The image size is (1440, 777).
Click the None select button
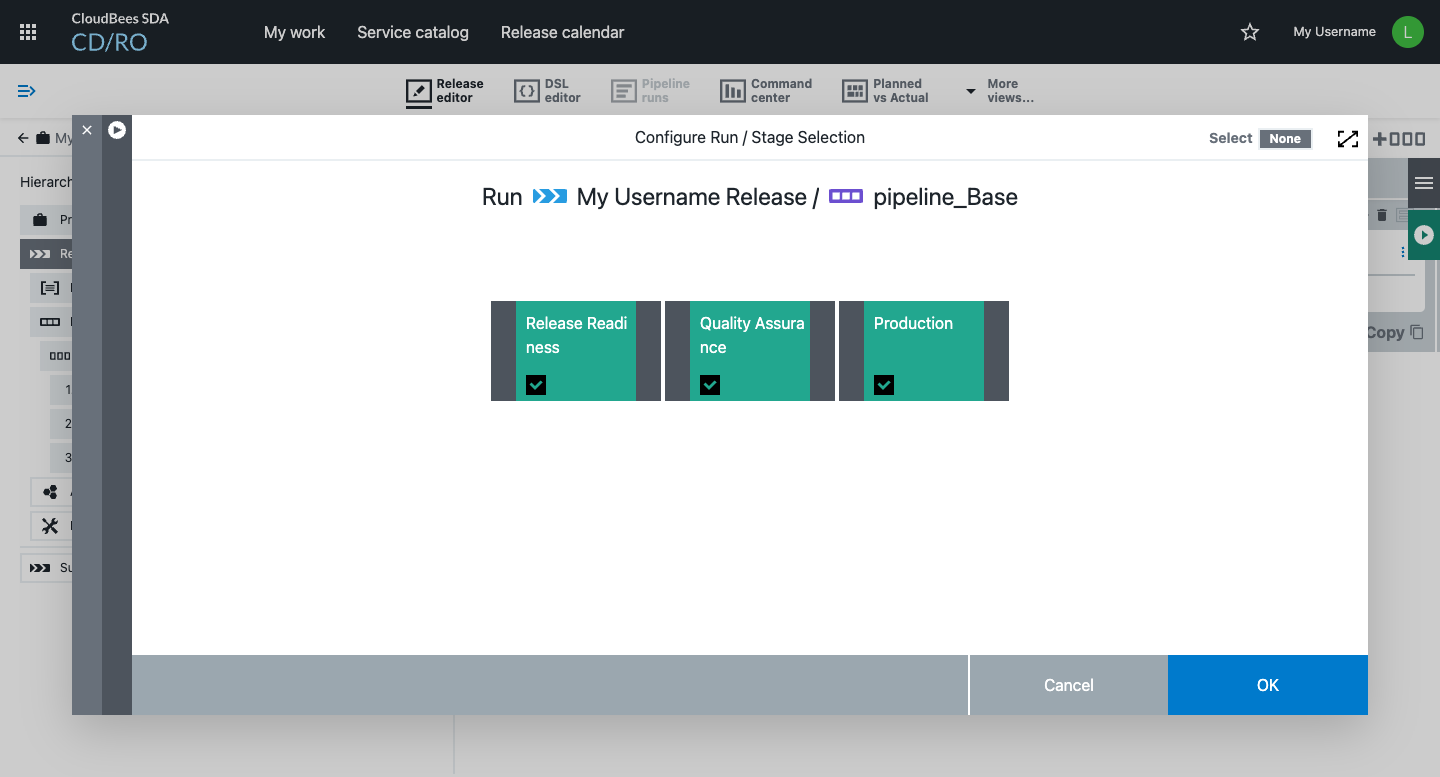(1285, 139)
